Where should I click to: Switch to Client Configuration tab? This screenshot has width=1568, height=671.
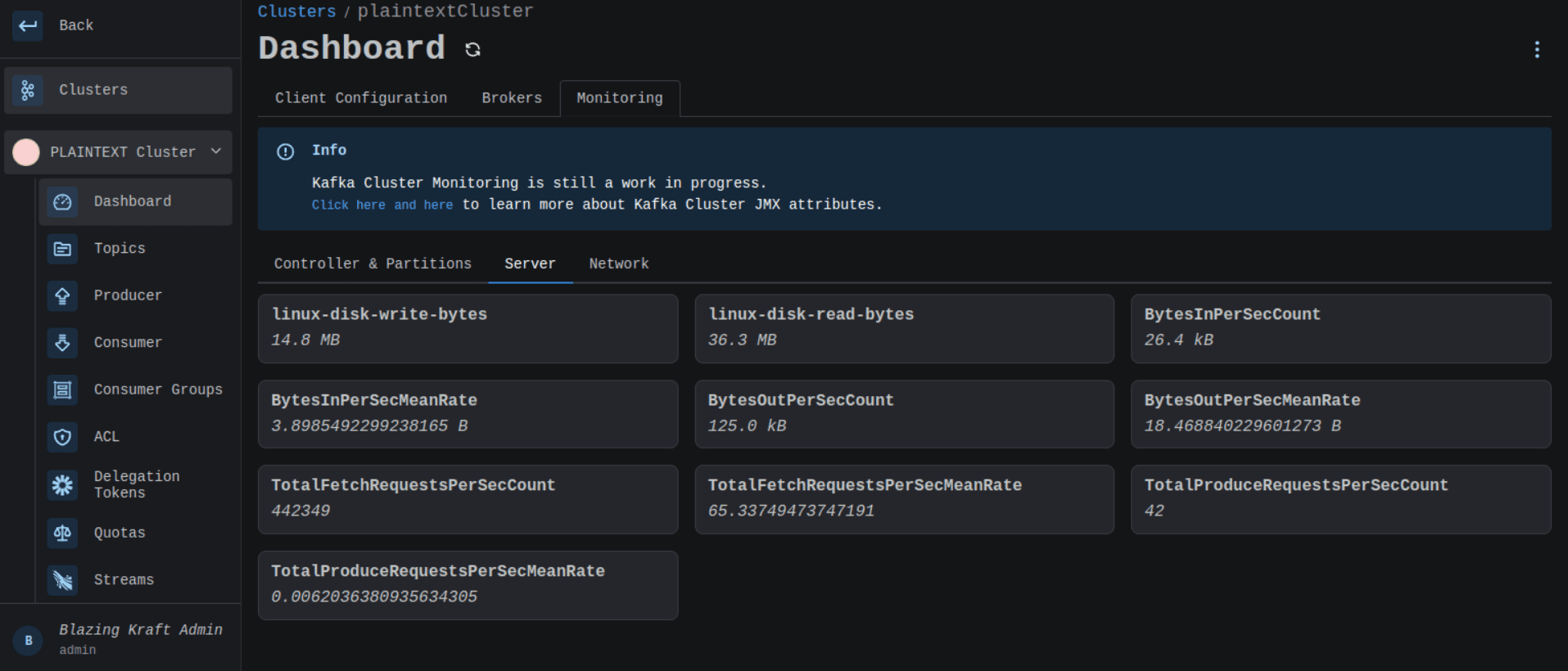[361, 98]
